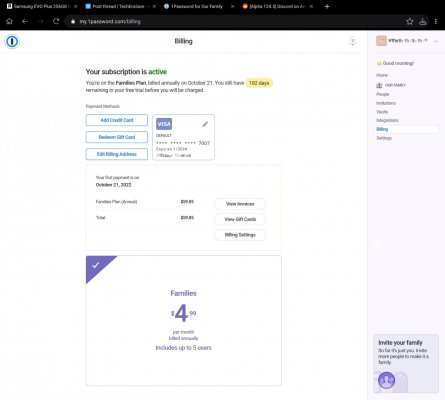This screenshot has height=400, width=445.
Task: Click the 'OUR FAMILY' sidebar heading
Action: pyautogui.click(x=395, y=85)
